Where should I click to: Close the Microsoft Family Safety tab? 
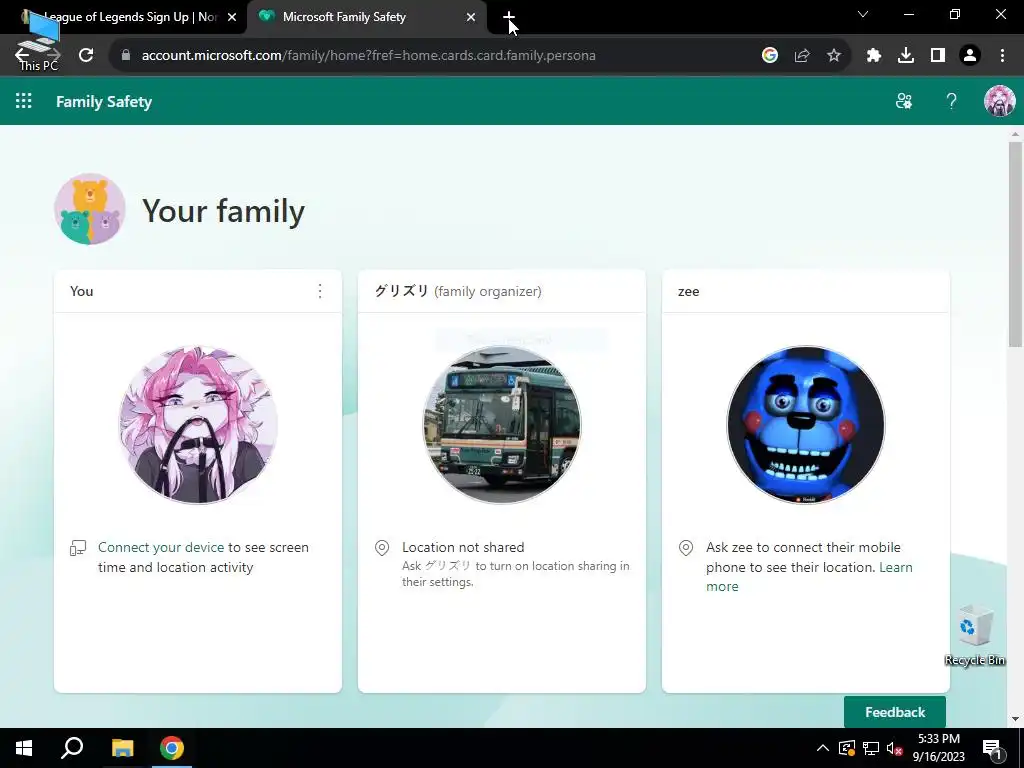[x=471, y=17]
